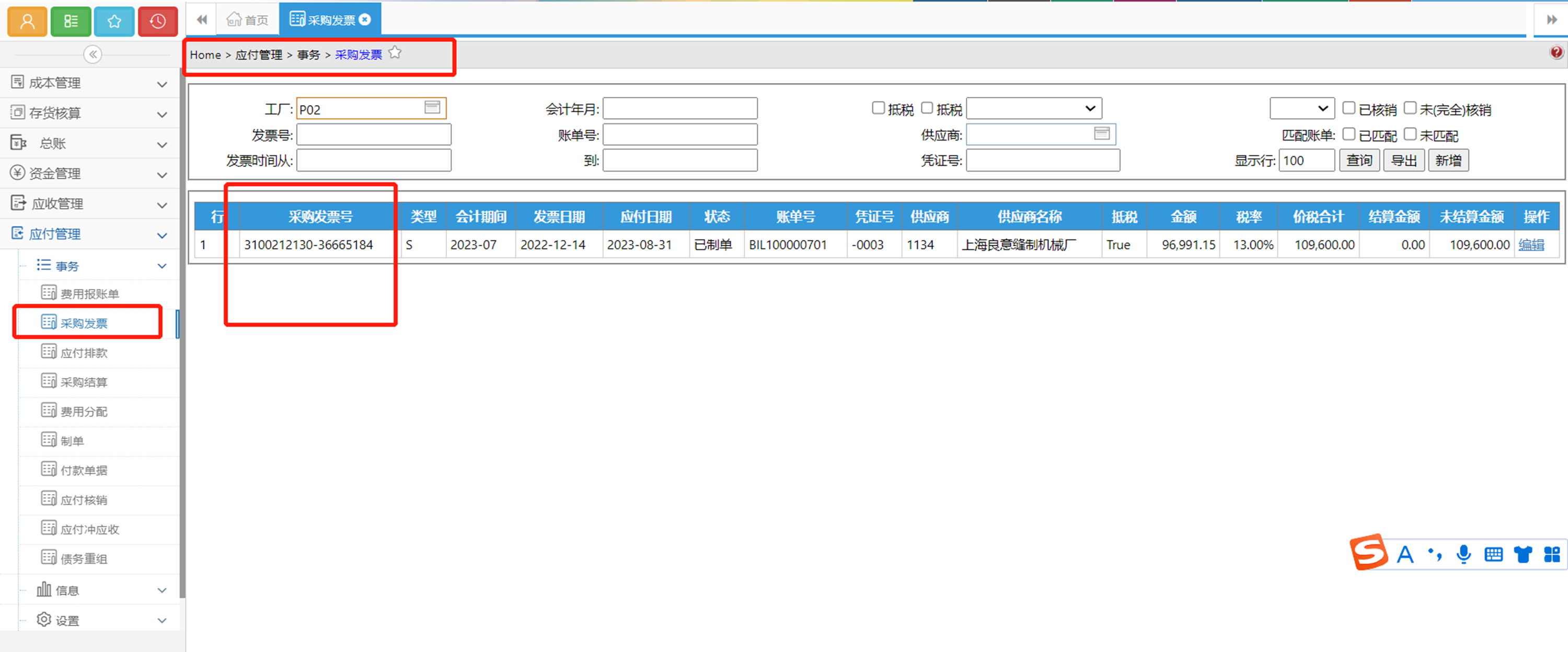This screenshot has height=652, width=1568.
Task: Open 费用报账单 in the sidebar
Action: [x=89, y=294]
